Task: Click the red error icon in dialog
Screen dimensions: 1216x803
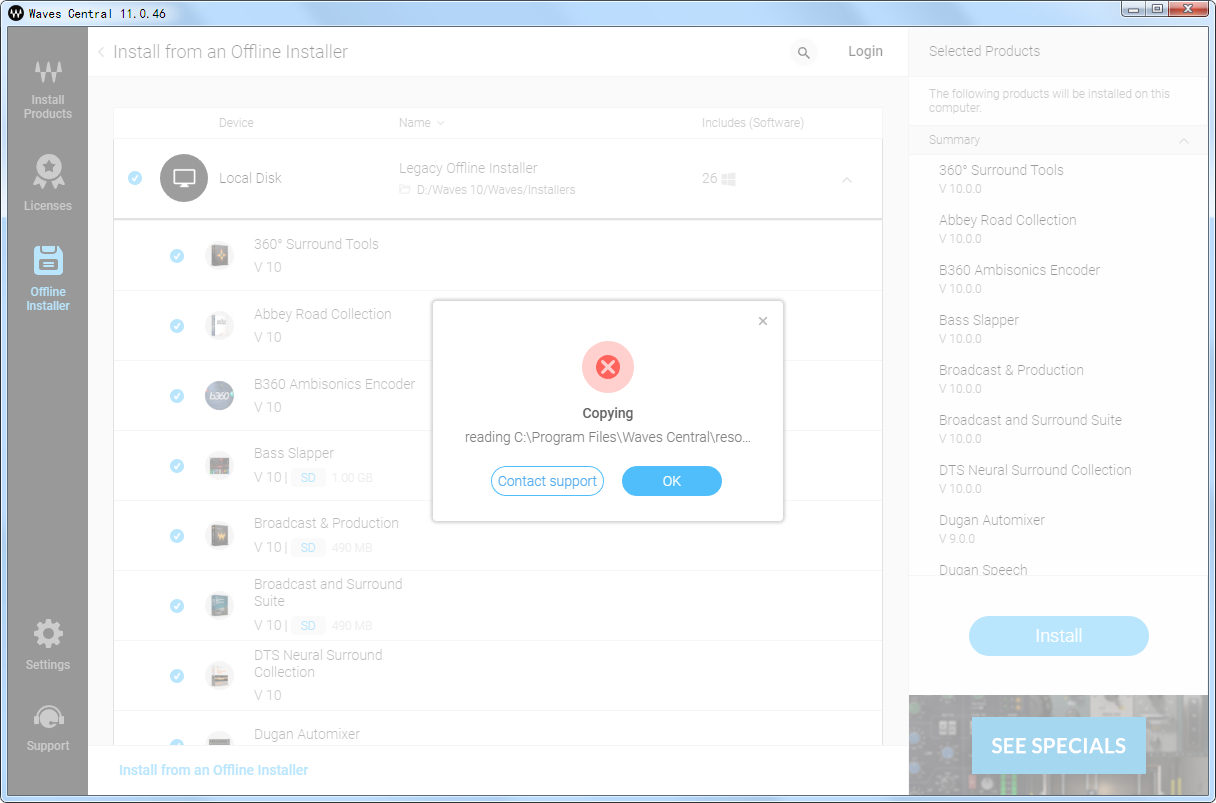Action: pyautogui.click(x=608, y=367)
